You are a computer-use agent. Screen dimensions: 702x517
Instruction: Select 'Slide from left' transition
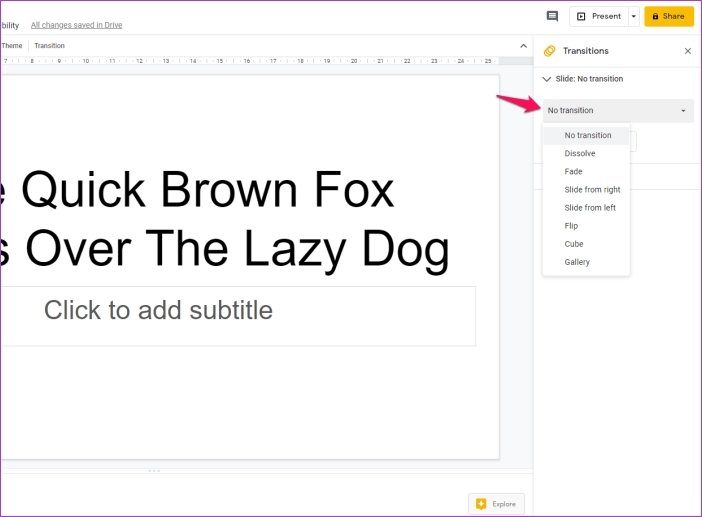[x=586, y=208]
